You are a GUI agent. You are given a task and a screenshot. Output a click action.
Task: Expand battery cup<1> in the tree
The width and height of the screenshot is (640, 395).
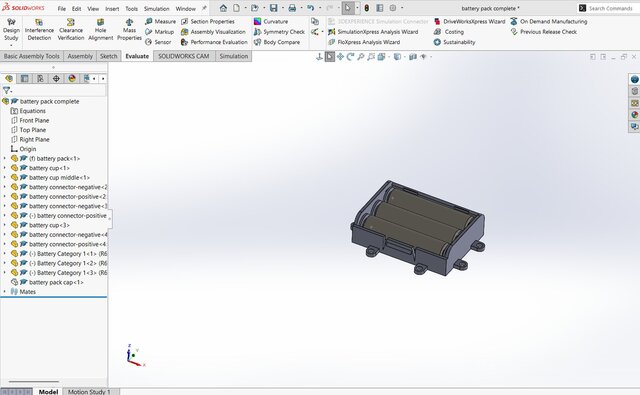coord(4,168)
